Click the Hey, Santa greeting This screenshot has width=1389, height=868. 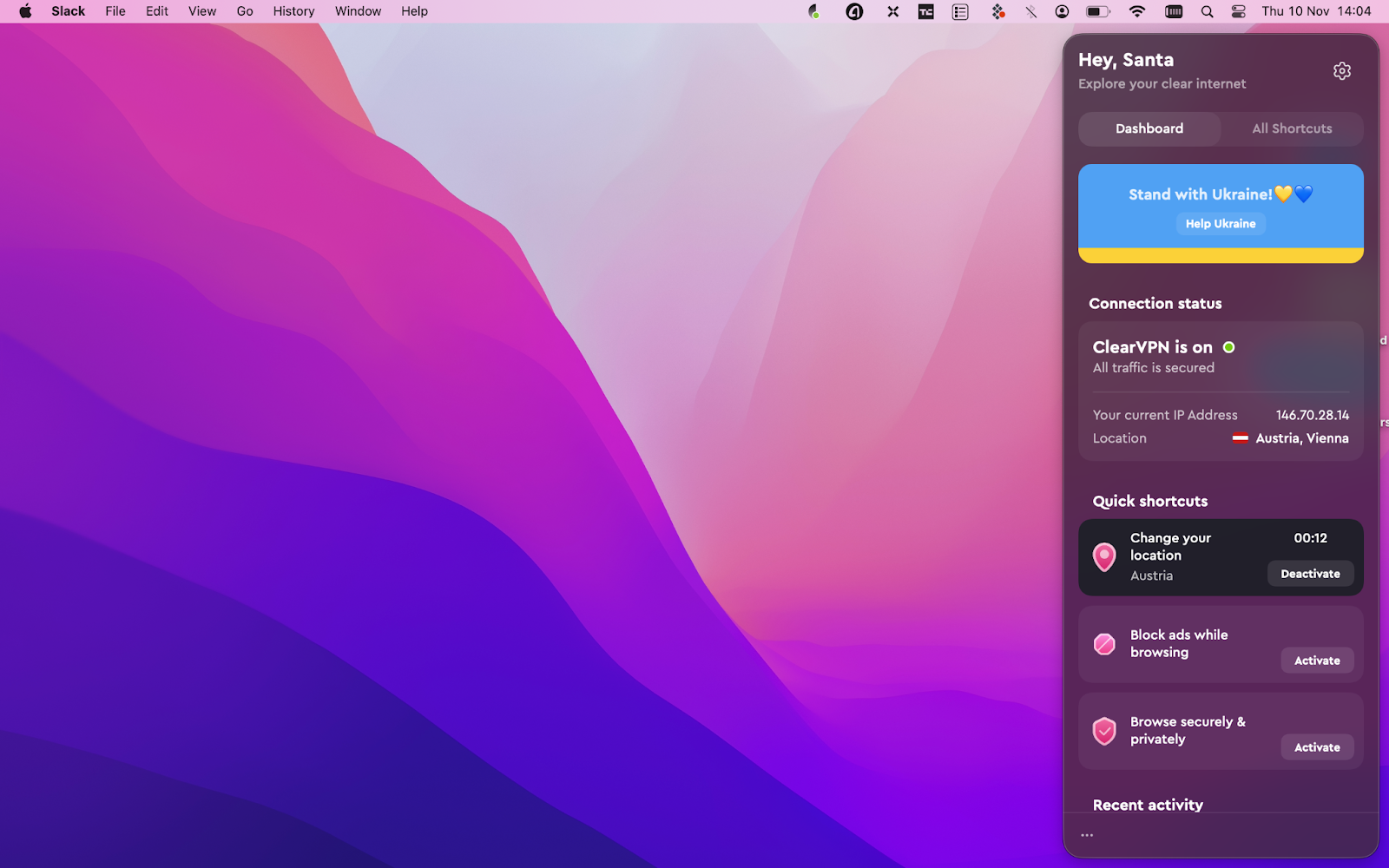[x=1126, y=60]
